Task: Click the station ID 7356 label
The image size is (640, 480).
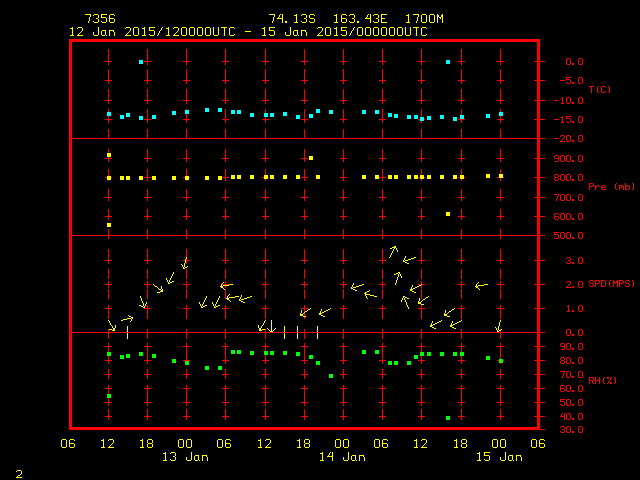Action: tap(99, 19)
